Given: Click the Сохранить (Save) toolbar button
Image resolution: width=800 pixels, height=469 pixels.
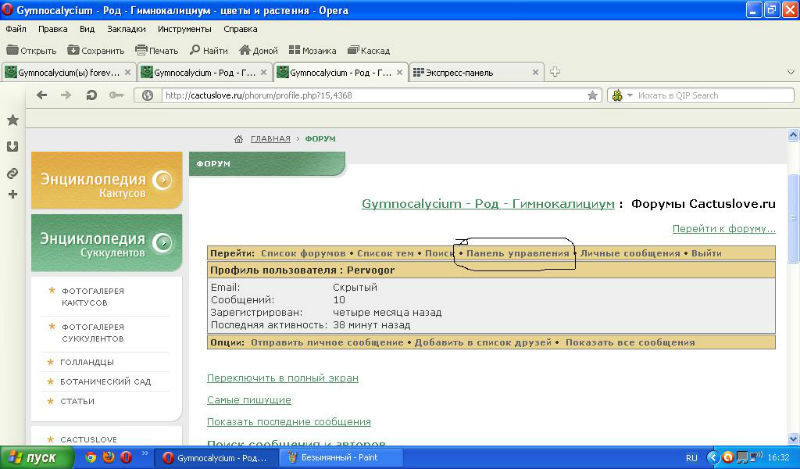Looking at the screenshot, I should (x=94, y=50).
